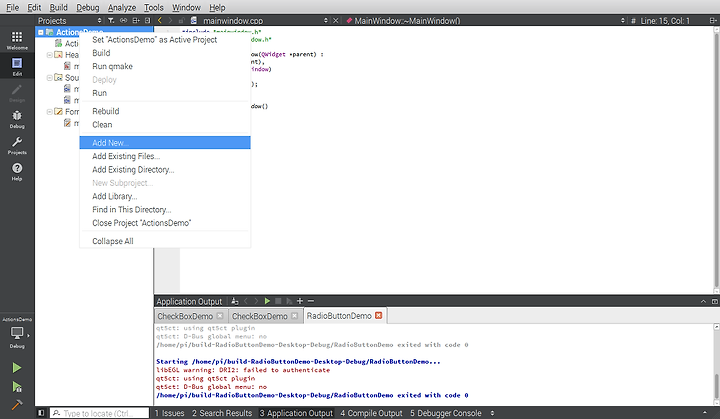Switch to Edit mode in sidebar

[x=17, y=66]
